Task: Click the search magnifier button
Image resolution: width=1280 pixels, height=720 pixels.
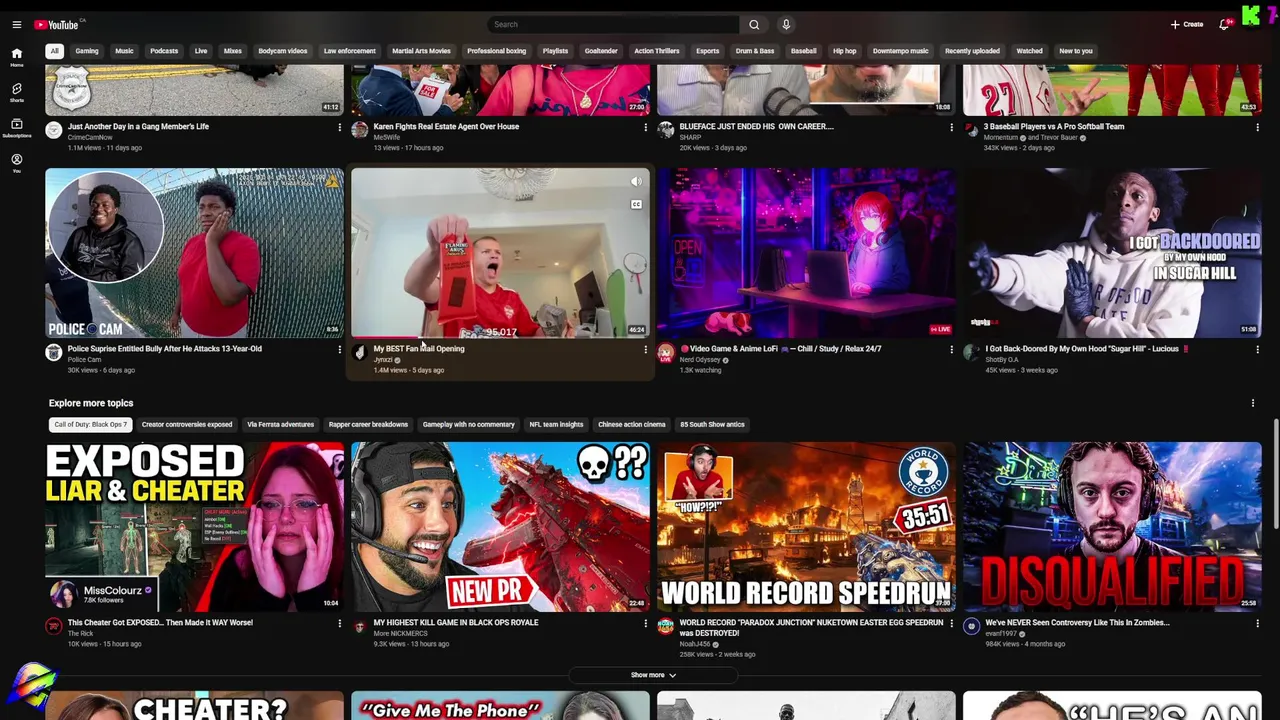Action: click(754, 24)
